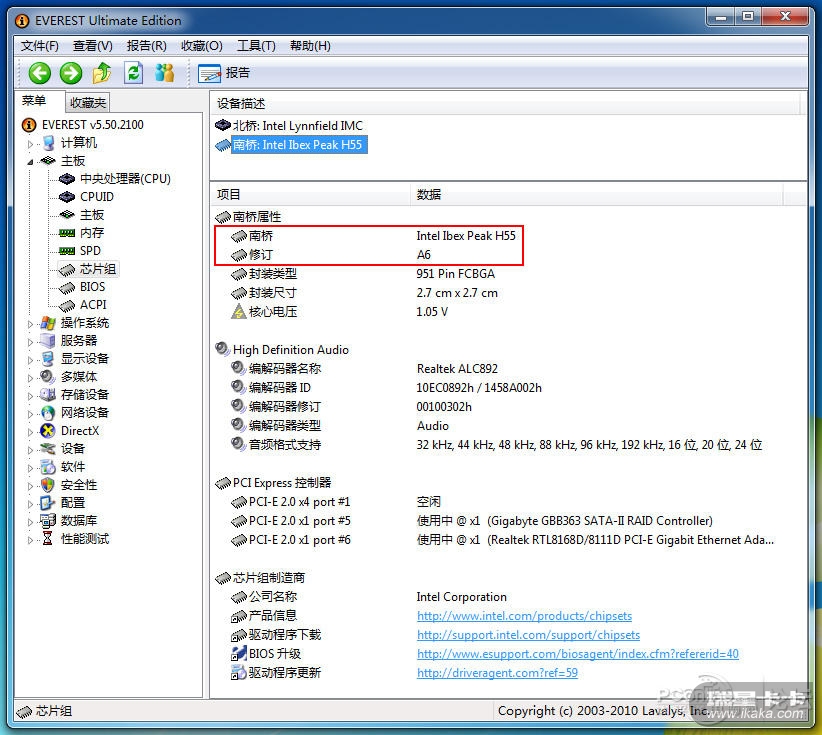Click the 设备描述 column header
822x735 pixels.
[505, 104]
